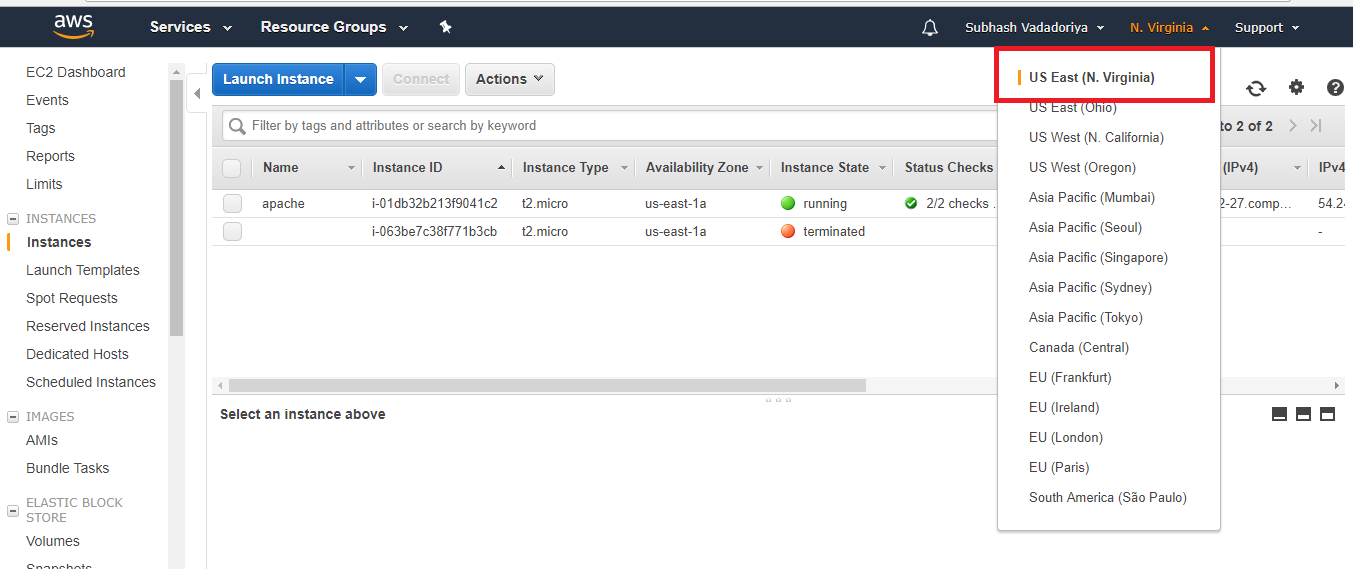
Task: Open the settings gear icon
Action: (1296, 87)
